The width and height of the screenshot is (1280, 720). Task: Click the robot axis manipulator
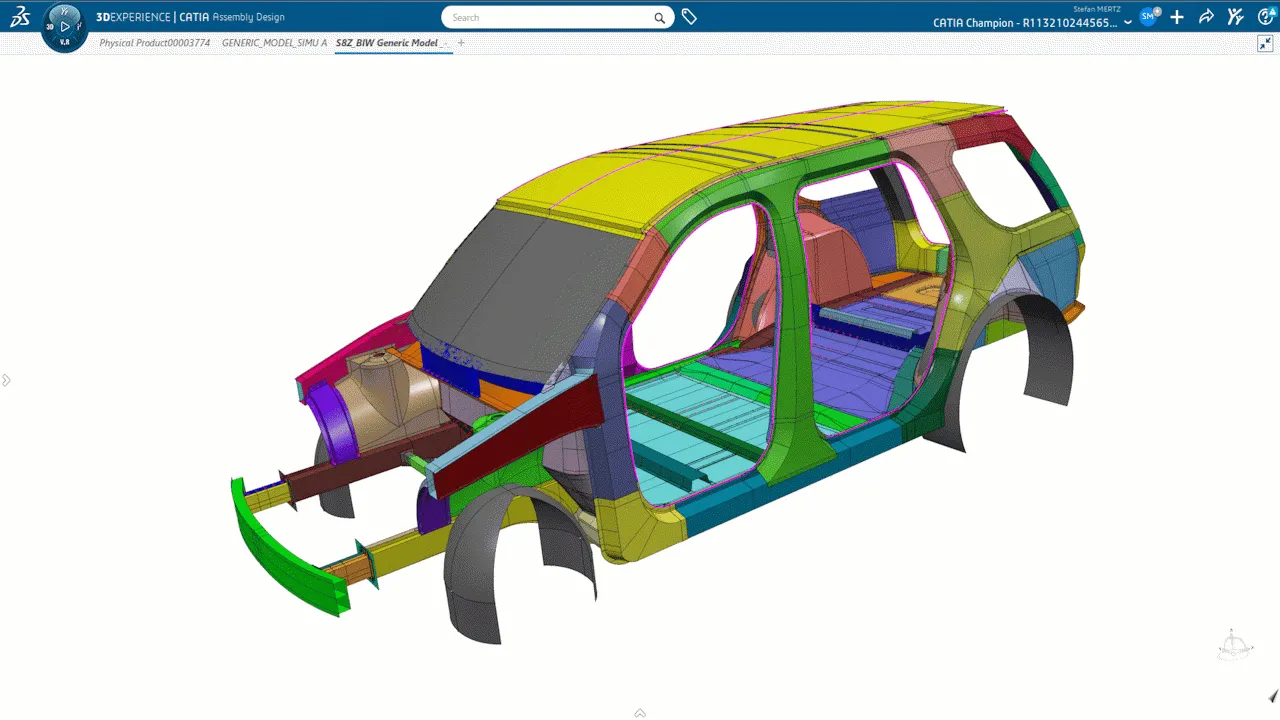click(1233, 646)
